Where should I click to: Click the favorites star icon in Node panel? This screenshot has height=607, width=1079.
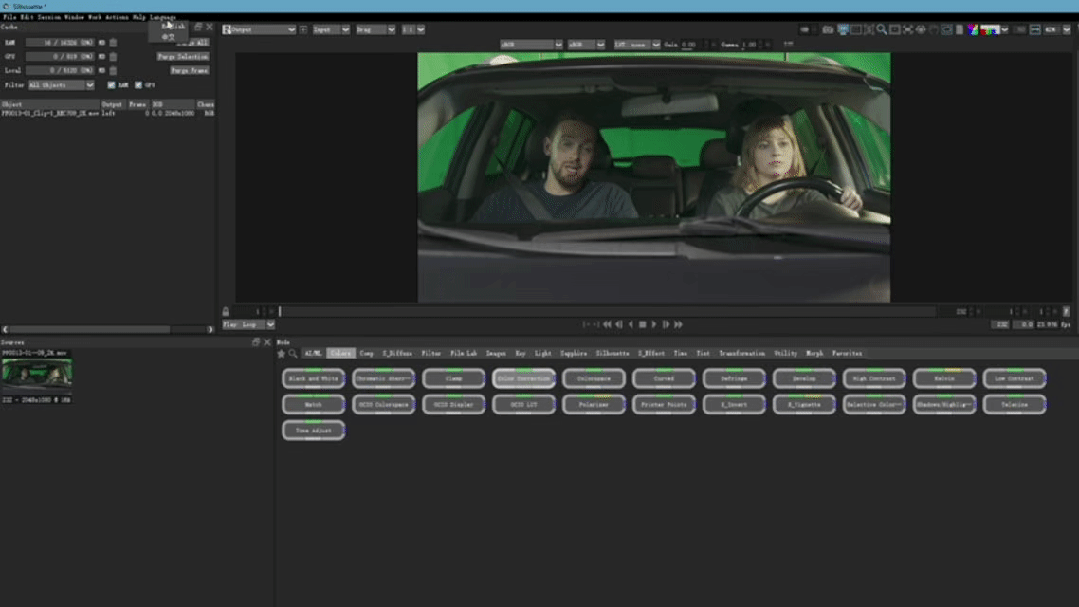(x=281, y=354)
